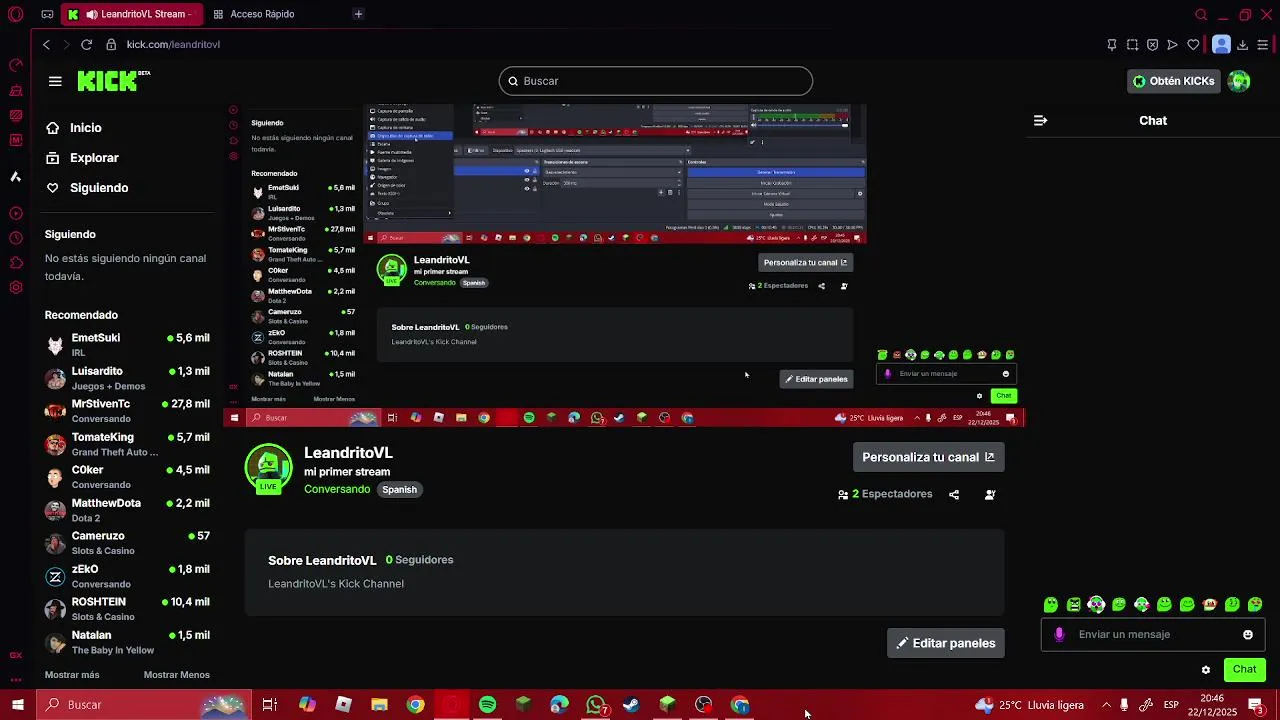Collapse list with Mostrar Menos
Screen dimensions: 1280x720
(x=176, y=675)
